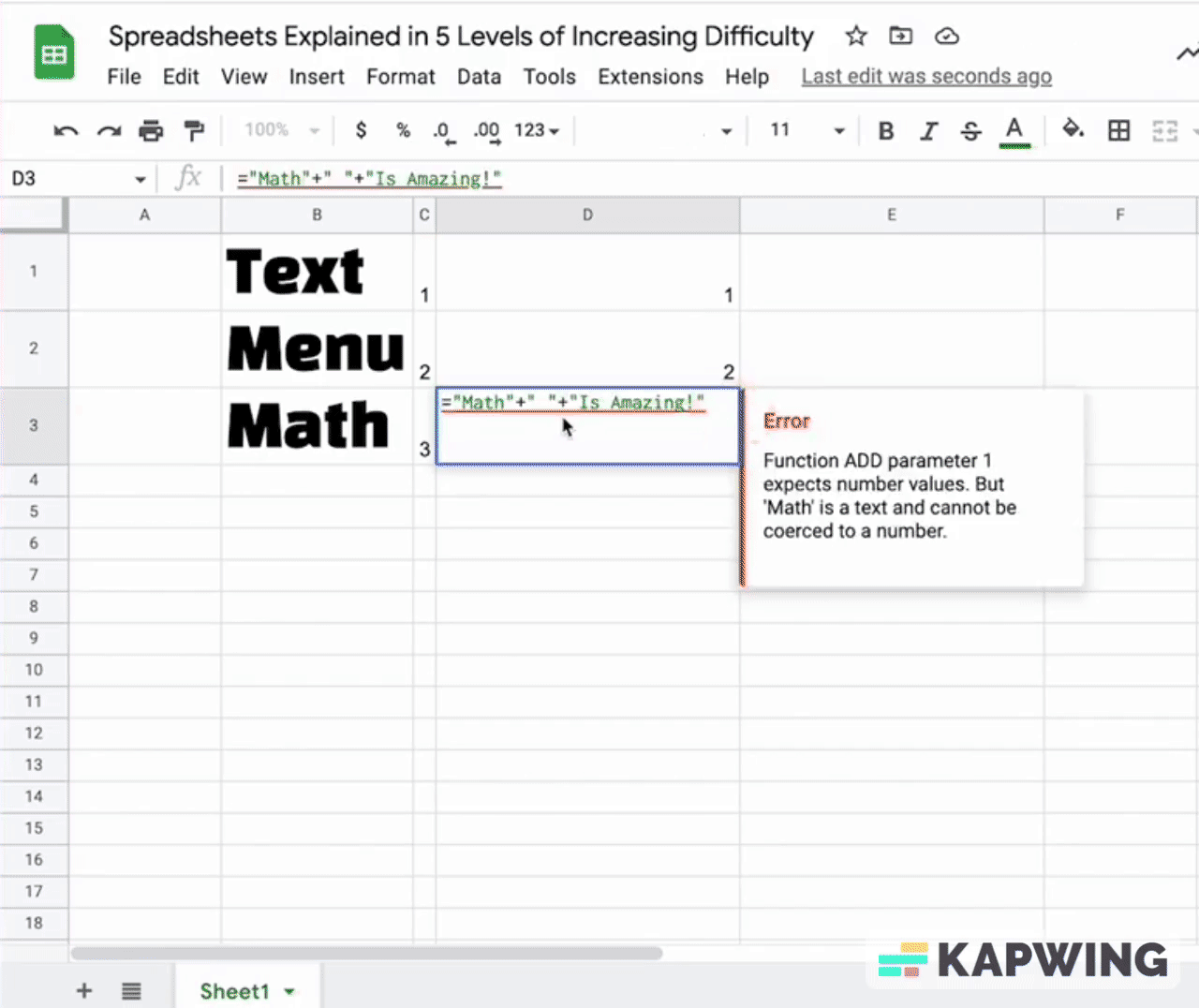Open the Tools menu
Image resolution: width=1199 pixels, height=1008 pixels.
(549, 77)
